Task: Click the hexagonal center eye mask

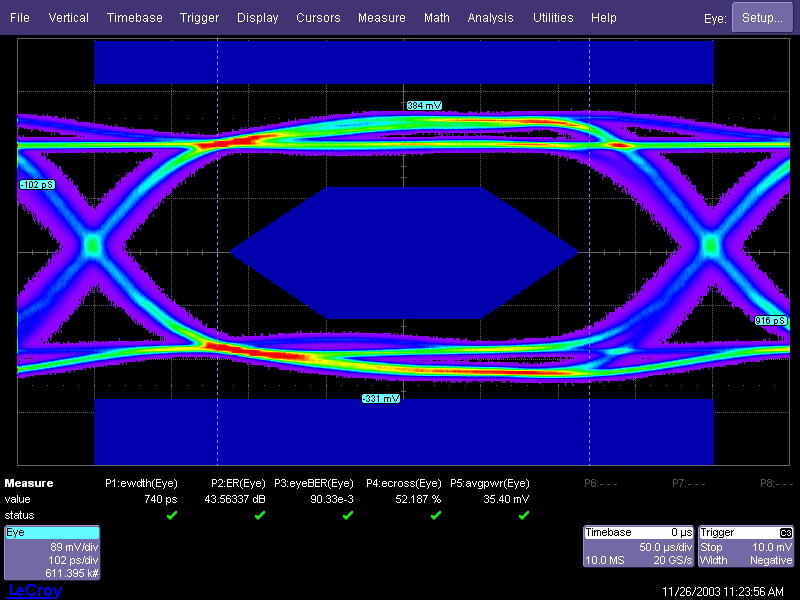Action: pyautogui.click(x=404, y=253)
